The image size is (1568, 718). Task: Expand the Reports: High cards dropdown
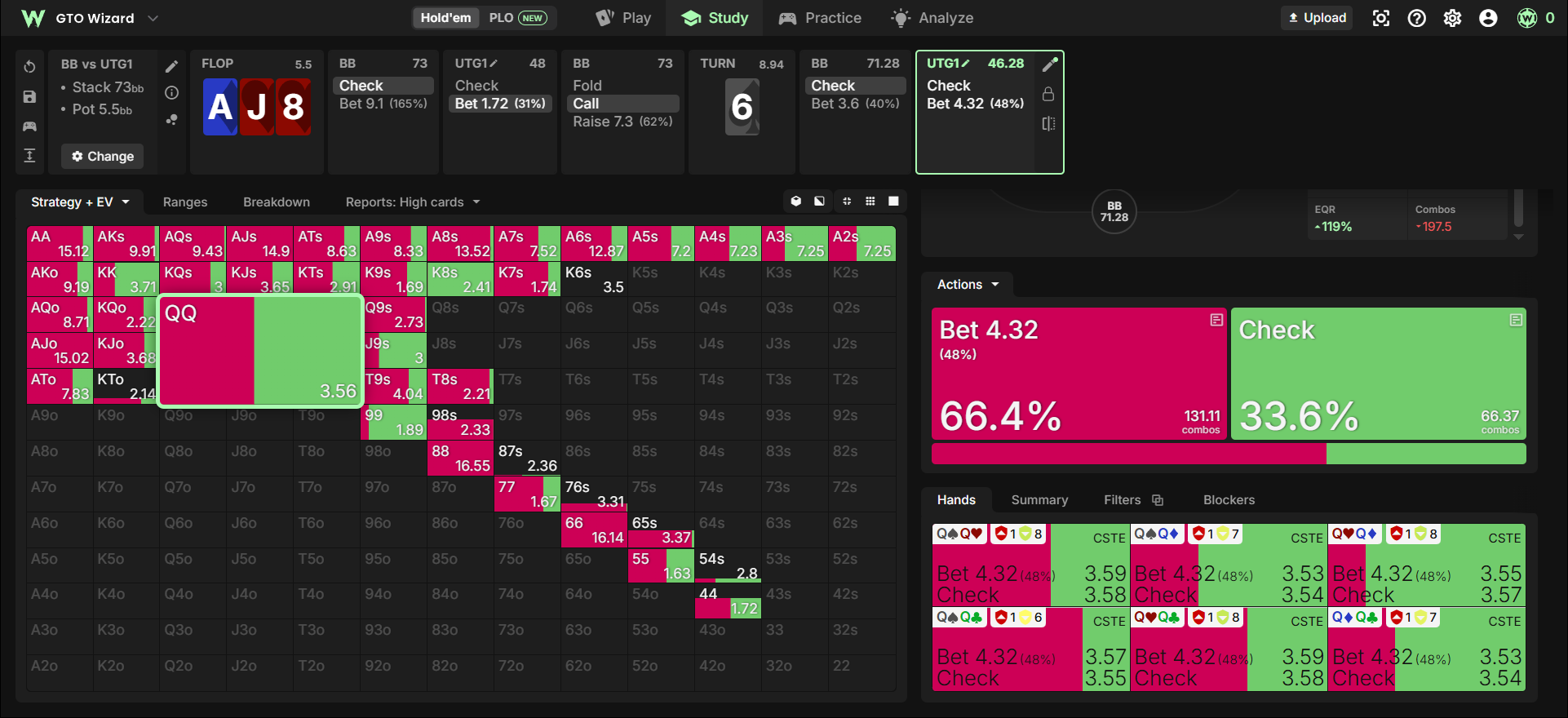coord(413,202)
